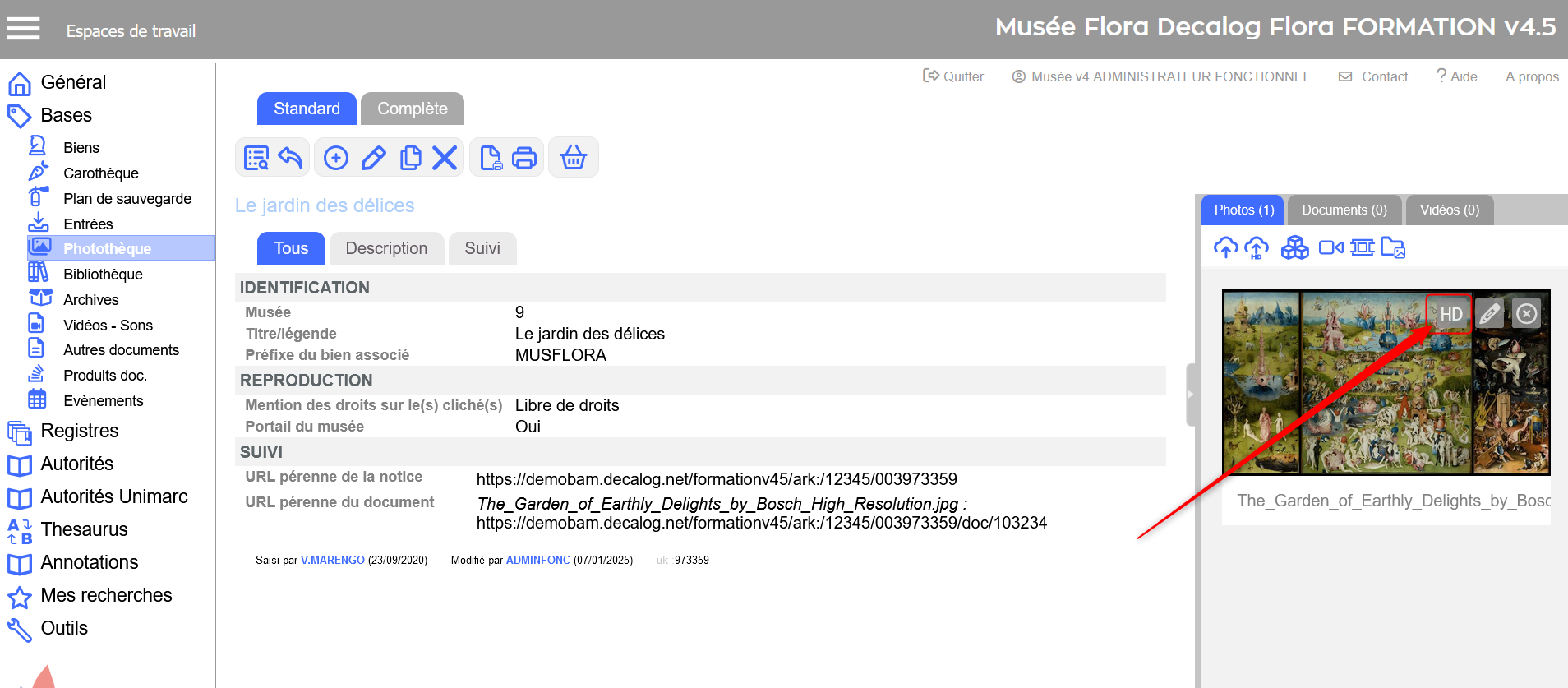
Task: Open the hamburger menu in the header
Action: (23, 30)
